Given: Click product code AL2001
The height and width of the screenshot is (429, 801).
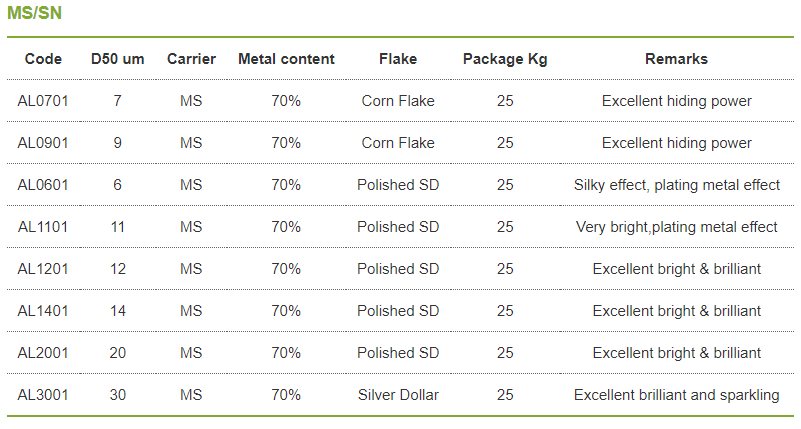Looking at the screenshot, I should click(x=43, y=352).
